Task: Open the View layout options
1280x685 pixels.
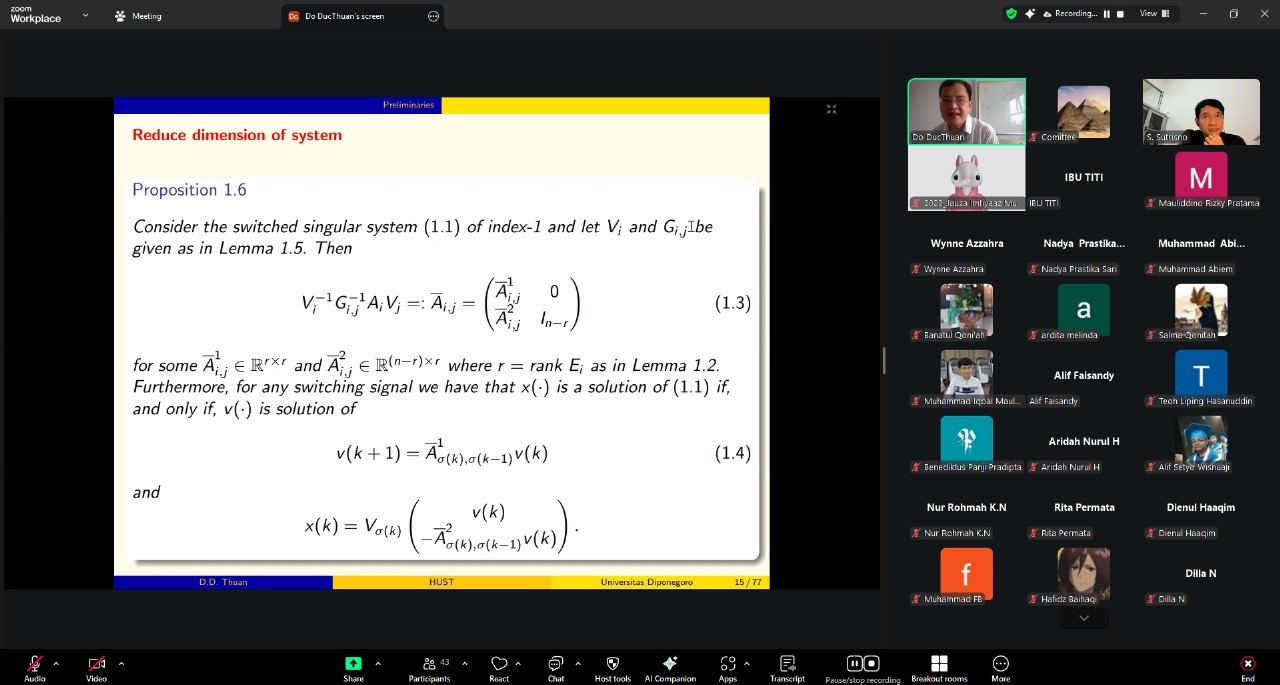Action: [1152, 14]
